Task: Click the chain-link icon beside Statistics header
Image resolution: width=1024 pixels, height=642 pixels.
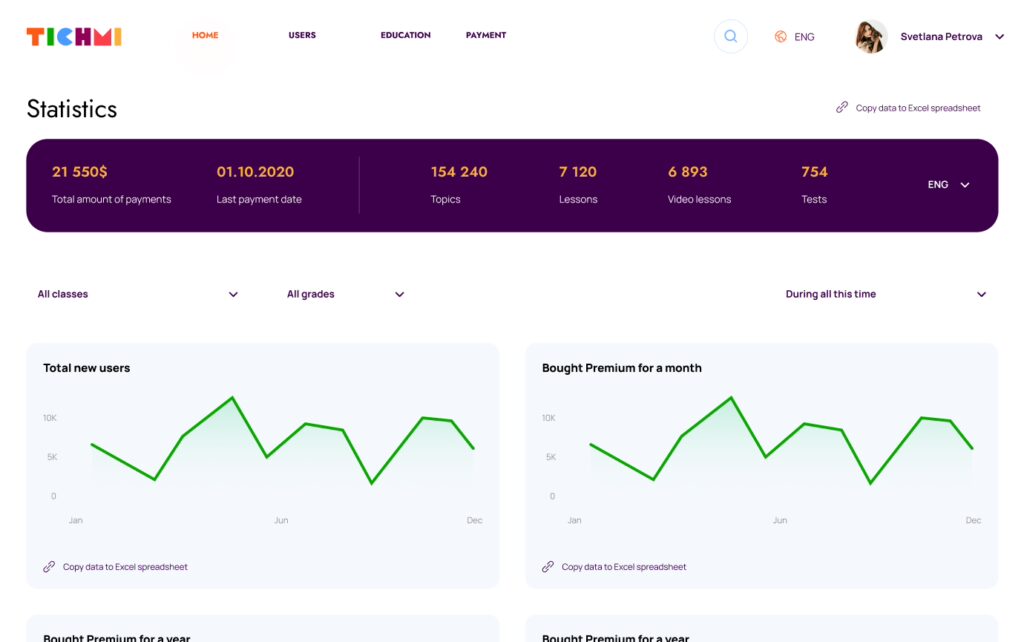Action: click(x=842, y=107)
